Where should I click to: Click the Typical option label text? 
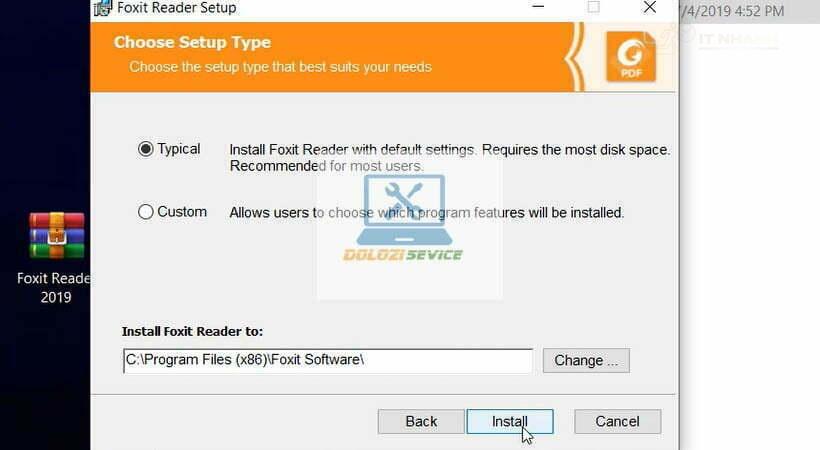coord(179,149)
